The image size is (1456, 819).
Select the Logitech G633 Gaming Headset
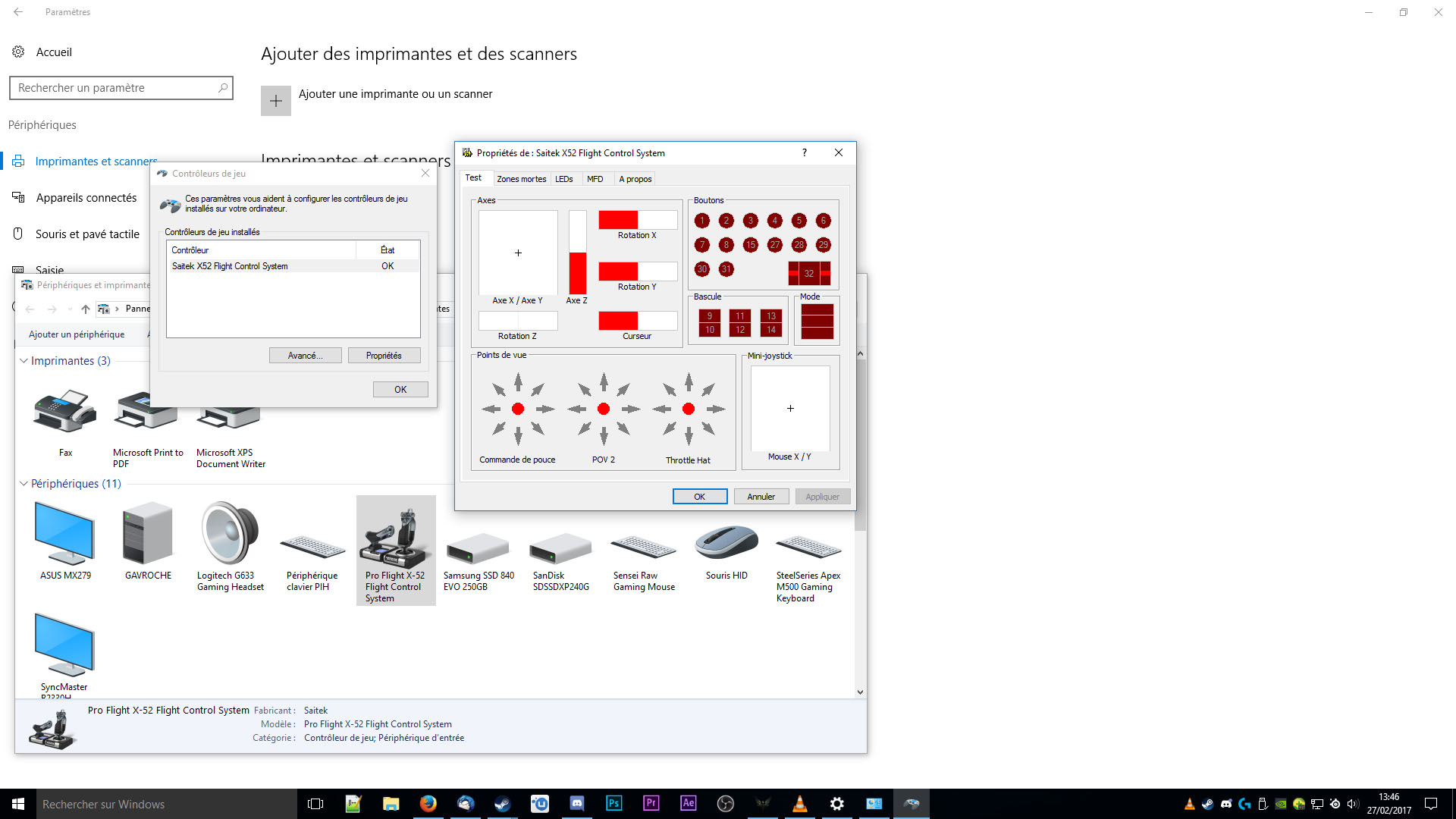coord(231,546)
